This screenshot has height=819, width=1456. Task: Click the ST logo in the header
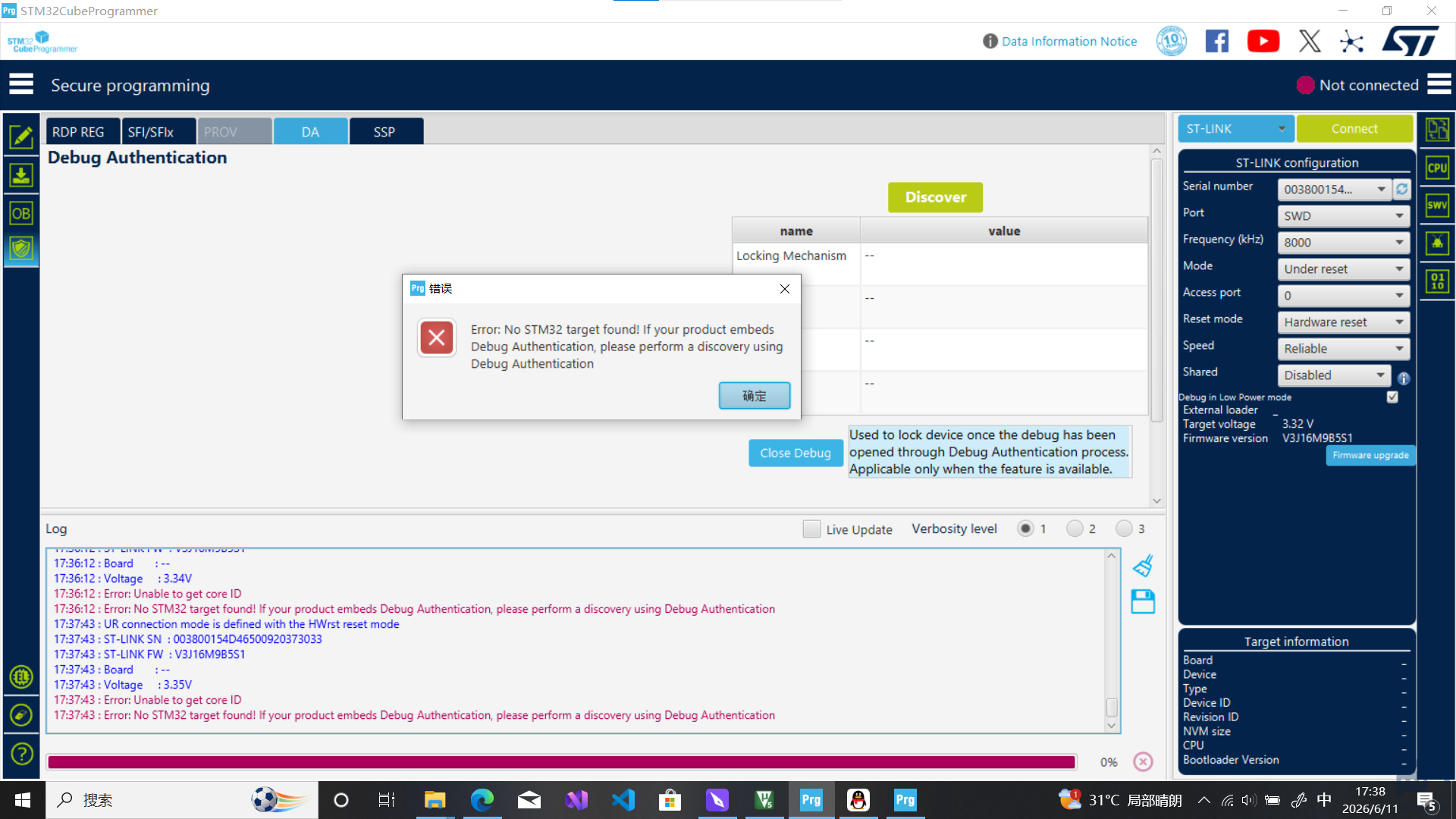point(1410,41)
